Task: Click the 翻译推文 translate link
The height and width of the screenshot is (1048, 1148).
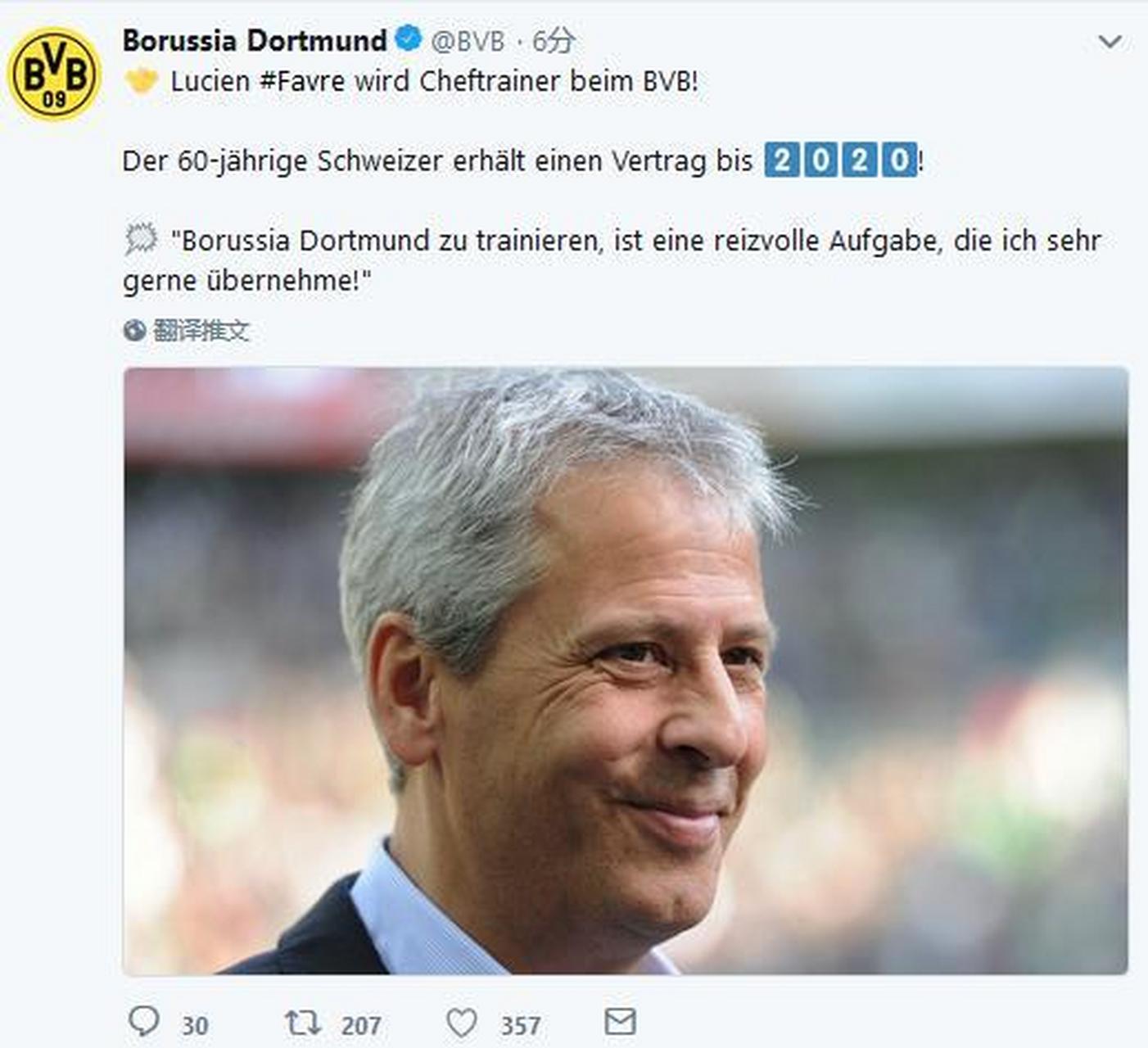Action: 201,331
